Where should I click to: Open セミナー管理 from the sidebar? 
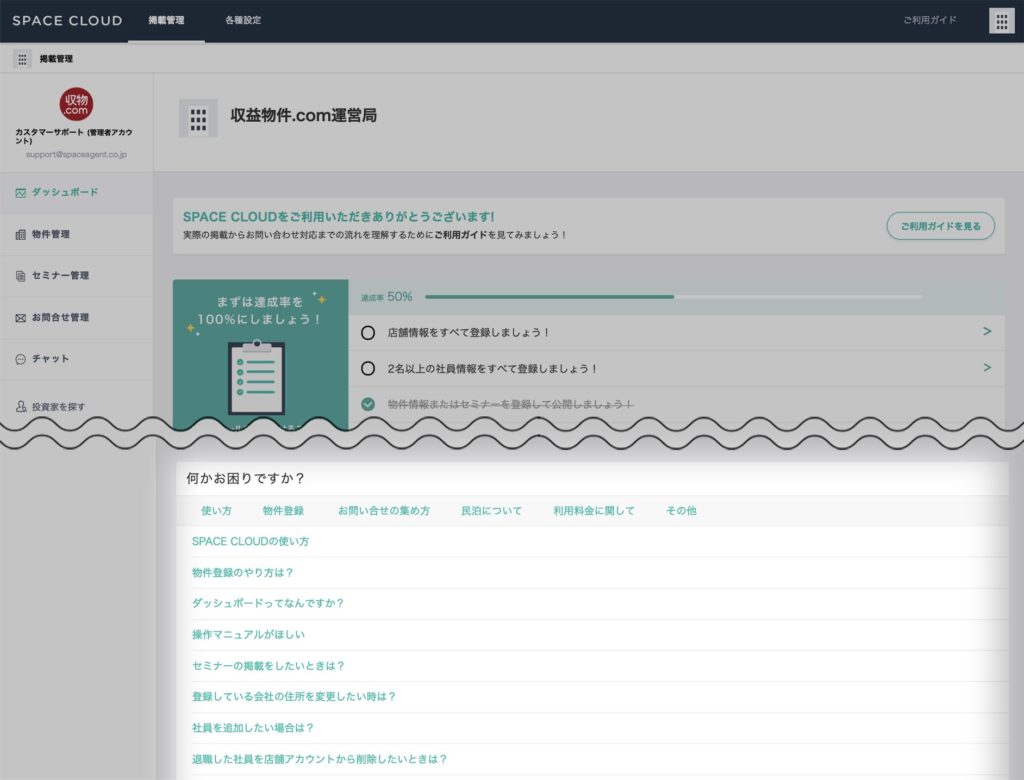tap(76, 276)
